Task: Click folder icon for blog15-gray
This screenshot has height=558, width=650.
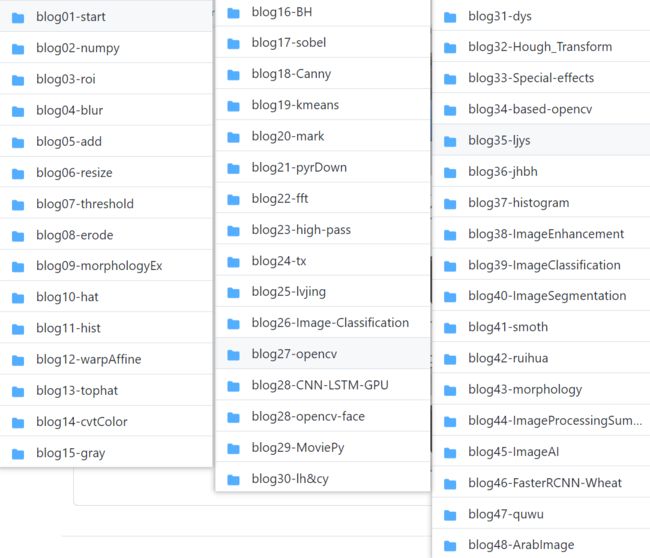Action: 18,454
